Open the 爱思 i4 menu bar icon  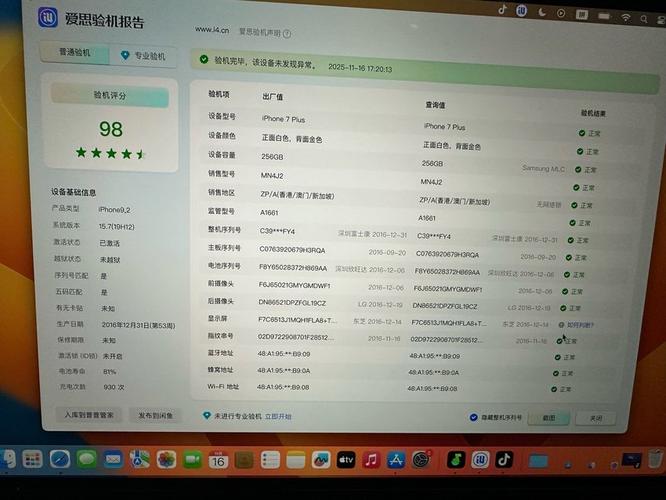pos(522,11)
